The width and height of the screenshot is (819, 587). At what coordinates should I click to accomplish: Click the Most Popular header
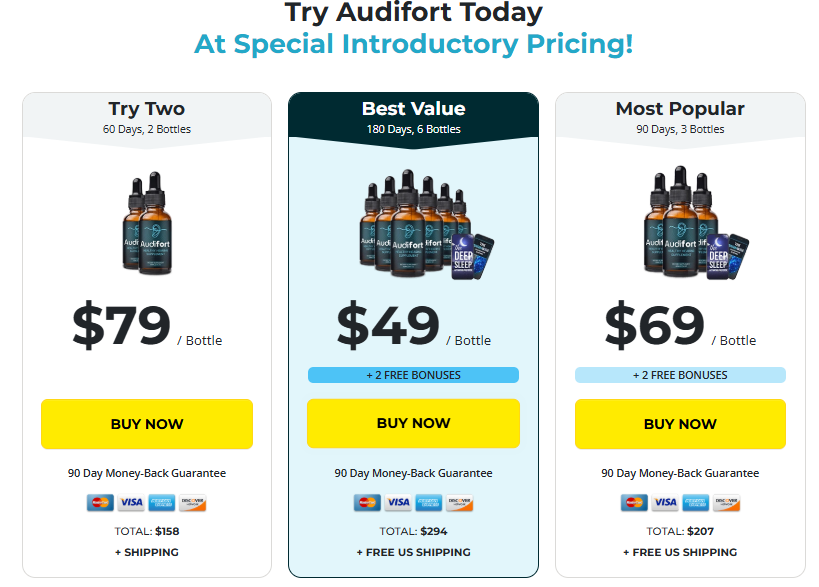(x=680, y=118)
